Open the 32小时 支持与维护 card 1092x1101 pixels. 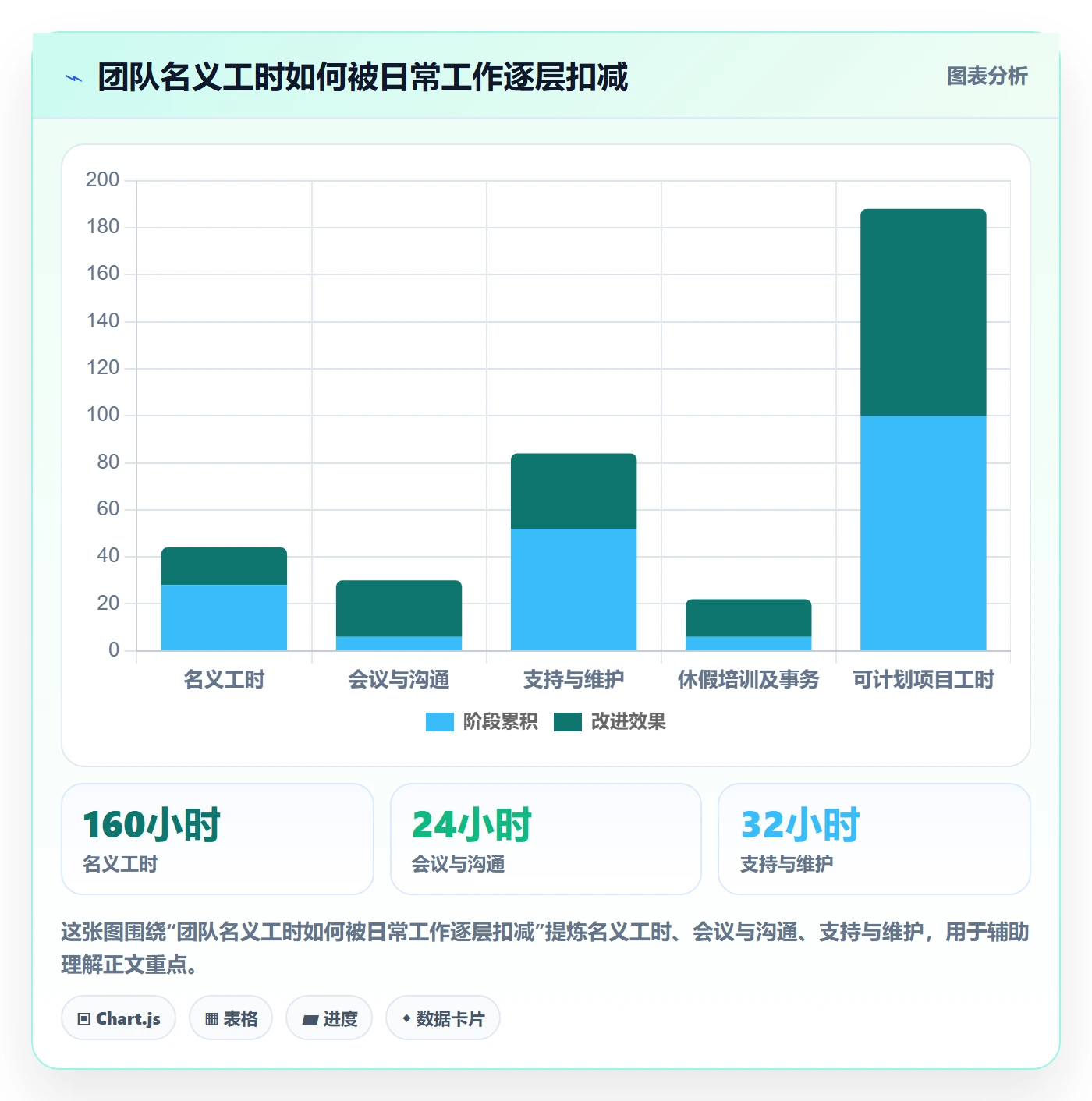pyautogui.click(x=874, y=839)
